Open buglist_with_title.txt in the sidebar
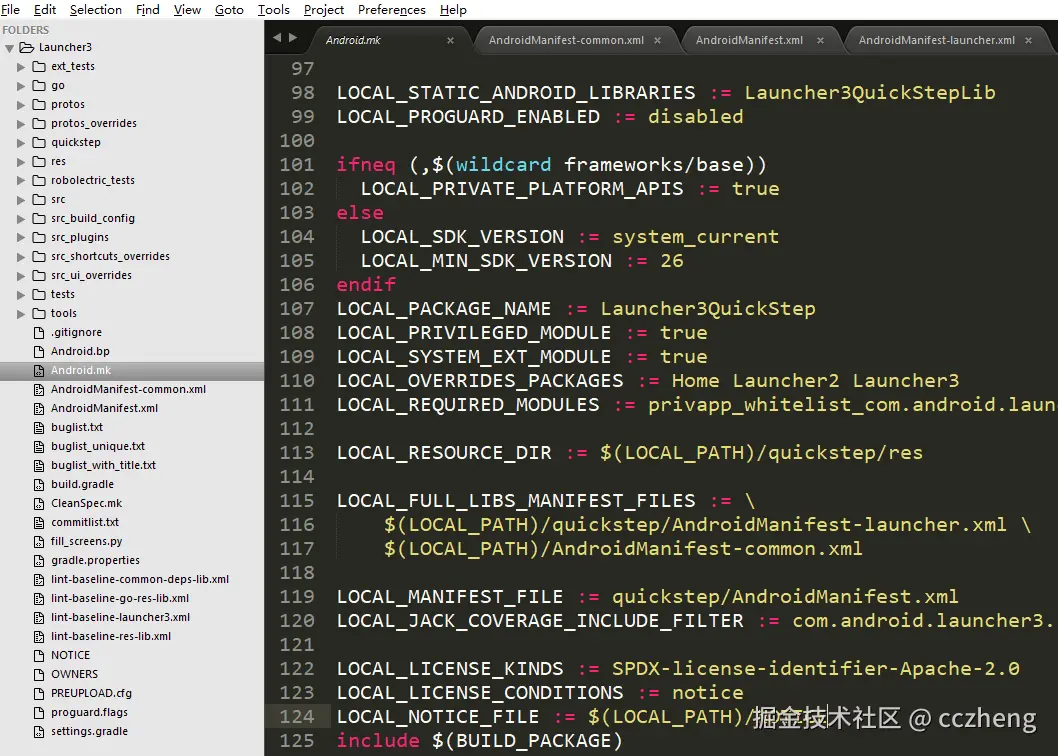 (103, 465)
